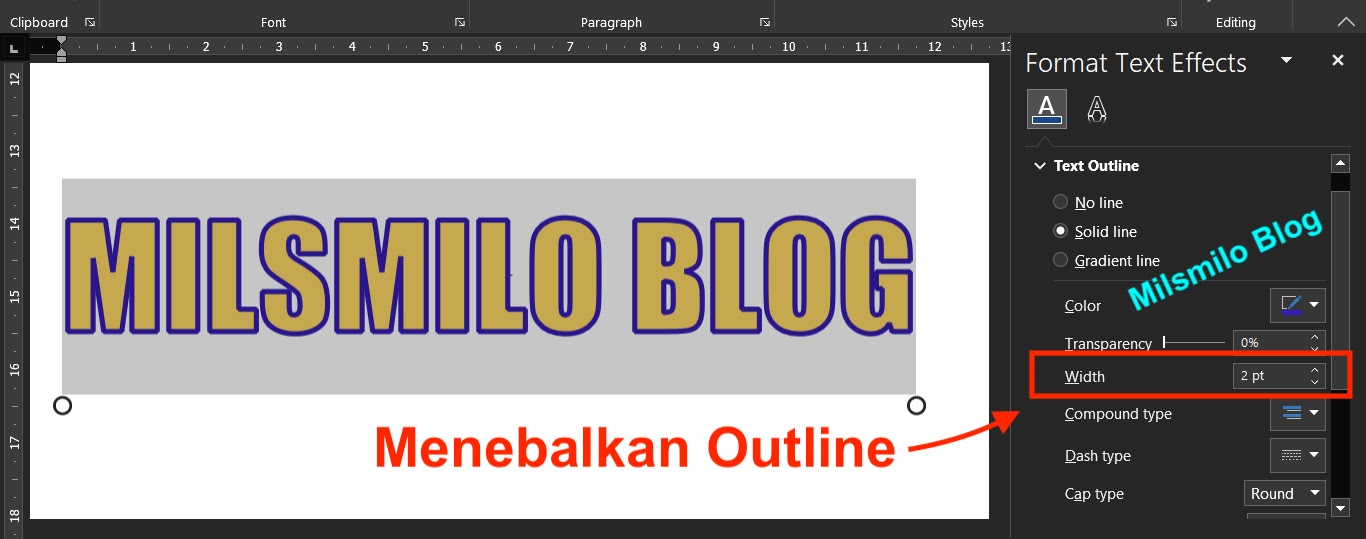Image resolution: width=1366 pixels, height=539 pixels.
Task: Click the Editing group label
Action: (1236, 22)
